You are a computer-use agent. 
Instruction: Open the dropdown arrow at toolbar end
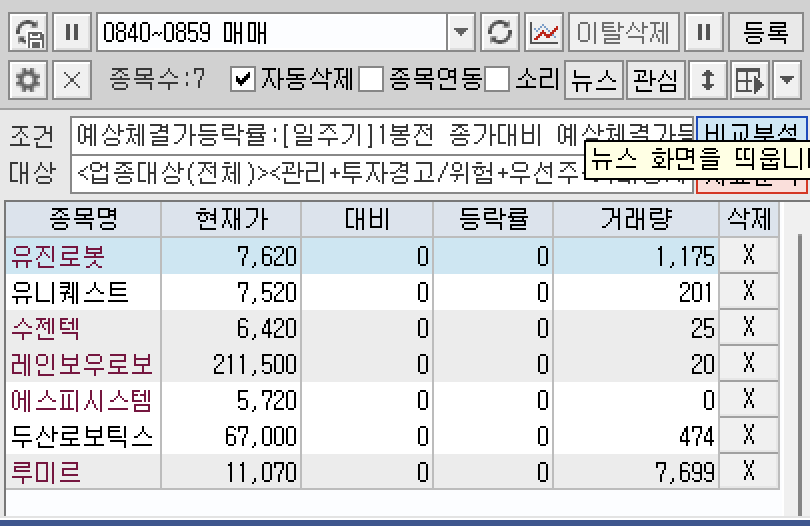[787, 80]
